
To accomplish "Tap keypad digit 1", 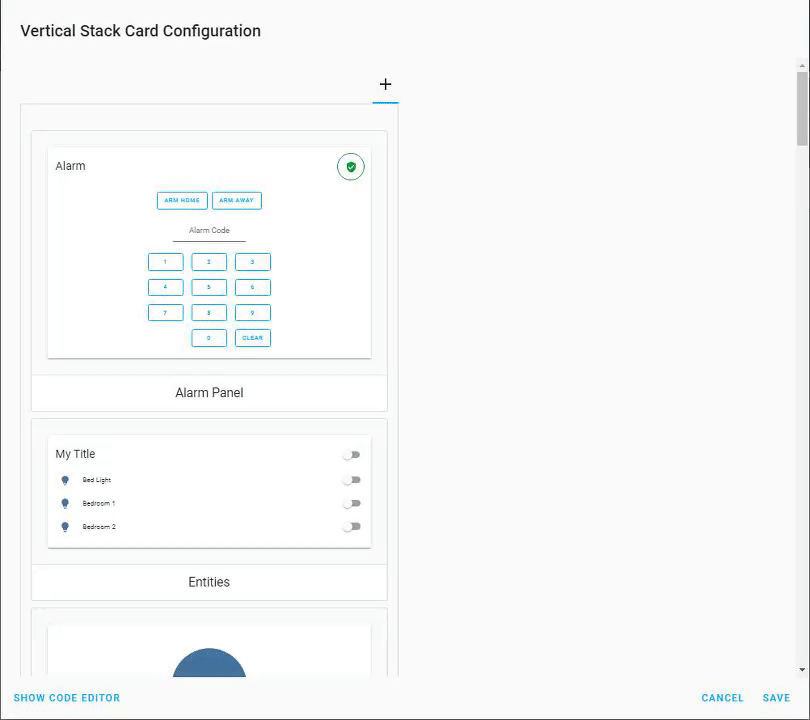I will point(166,262).
